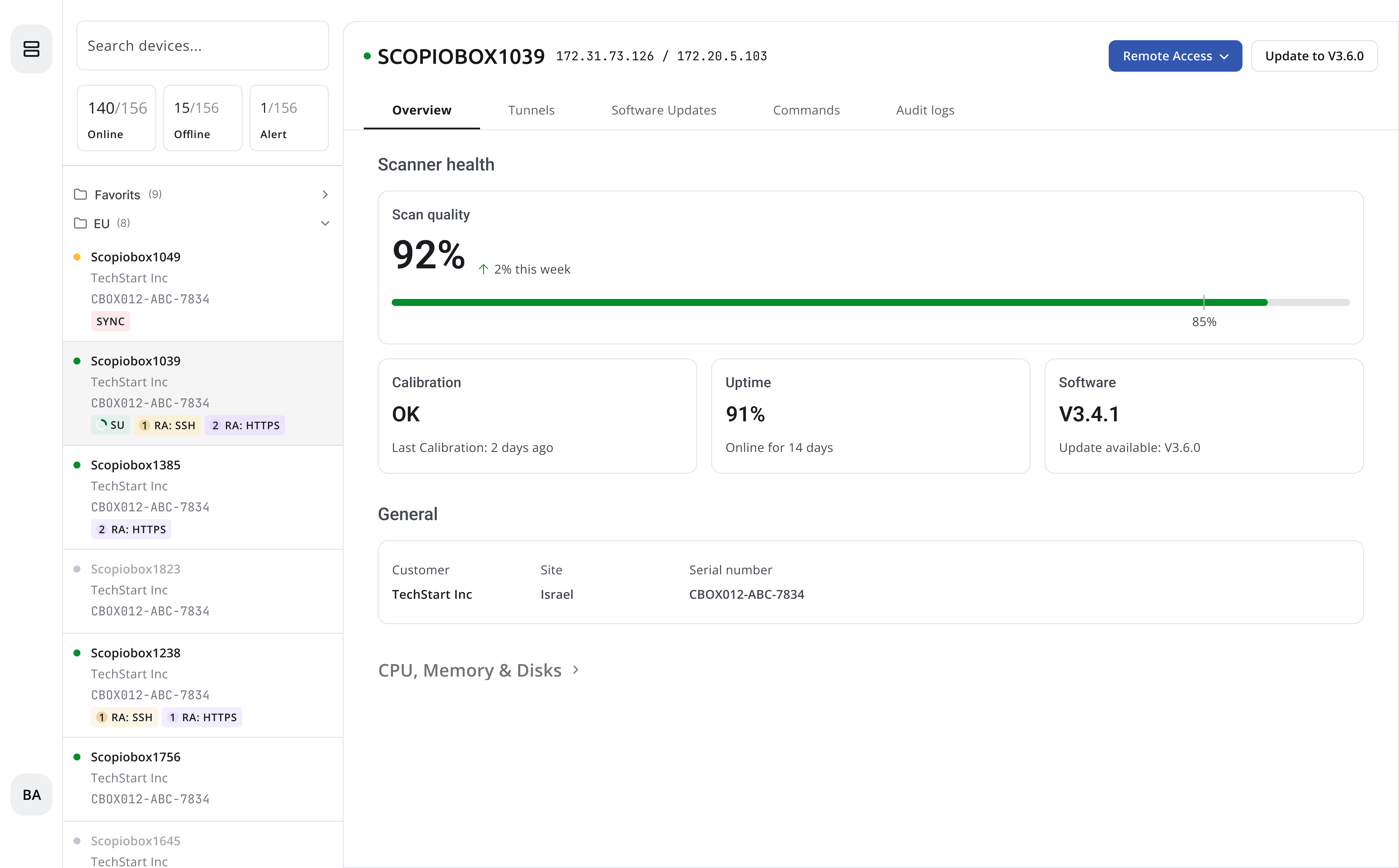Click the EU folder icon
The height and width of the screenshot is (868, 1399).
(80, 223)
